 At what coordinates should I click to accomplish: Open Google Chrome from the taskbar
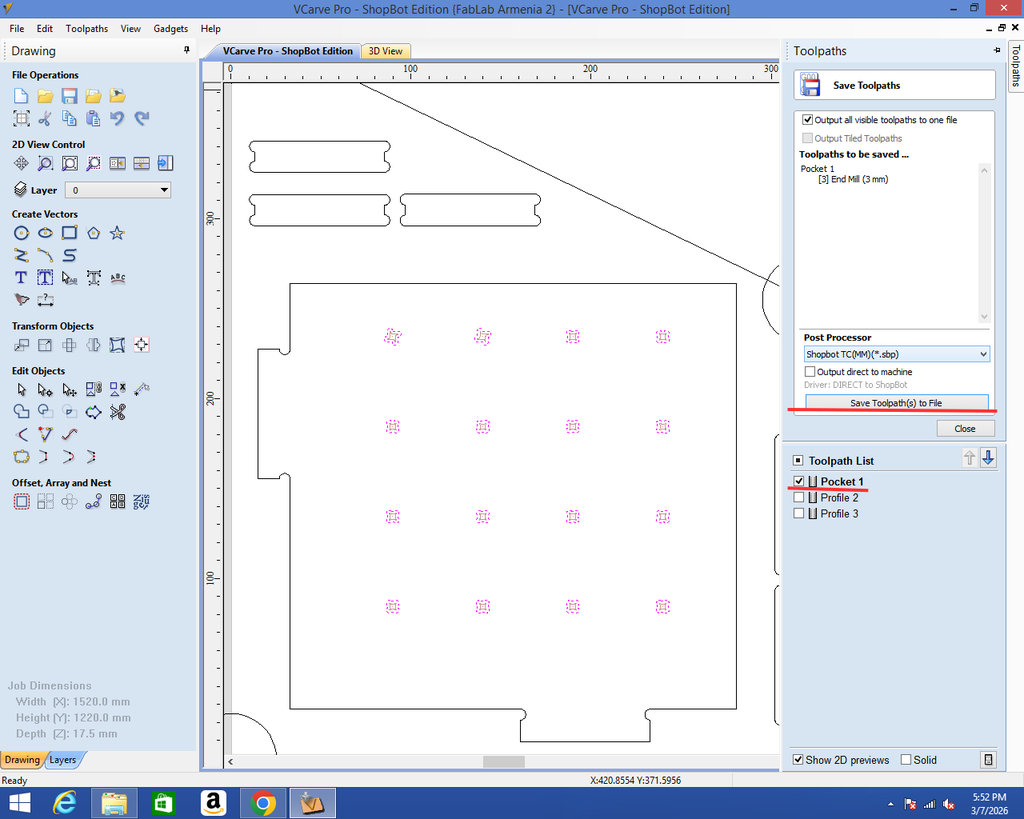pos(263,803)
